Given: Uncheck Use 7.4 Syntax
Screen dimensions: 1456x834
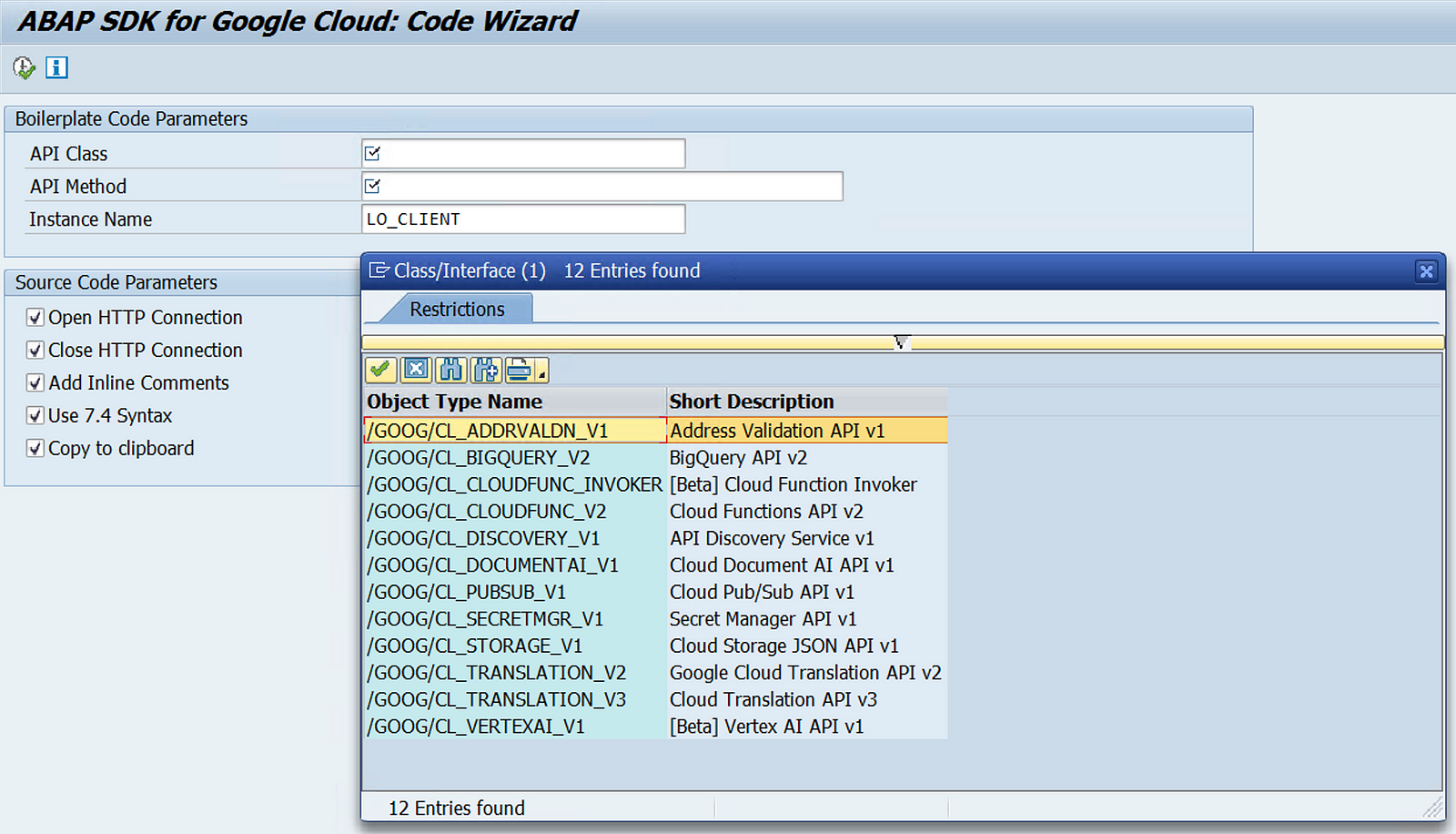Looking at the screenshot, I should coord(35,416).
